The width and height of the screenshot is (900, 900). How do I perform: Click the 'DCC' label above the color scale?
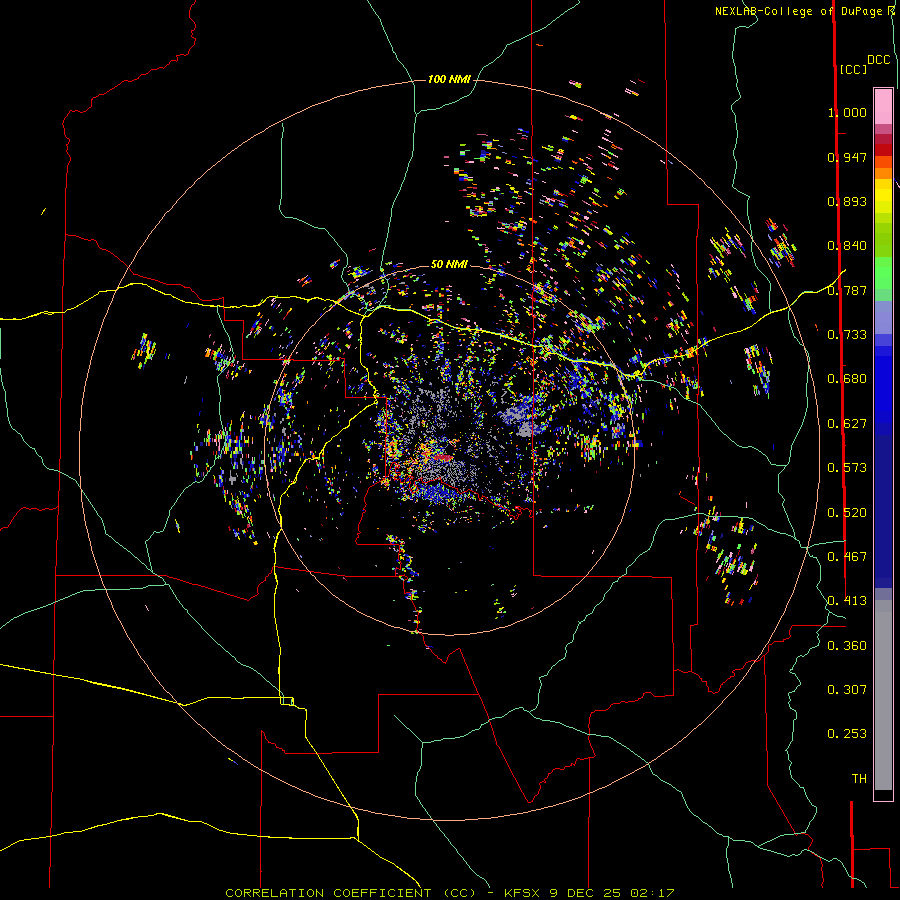pos(878,60)
